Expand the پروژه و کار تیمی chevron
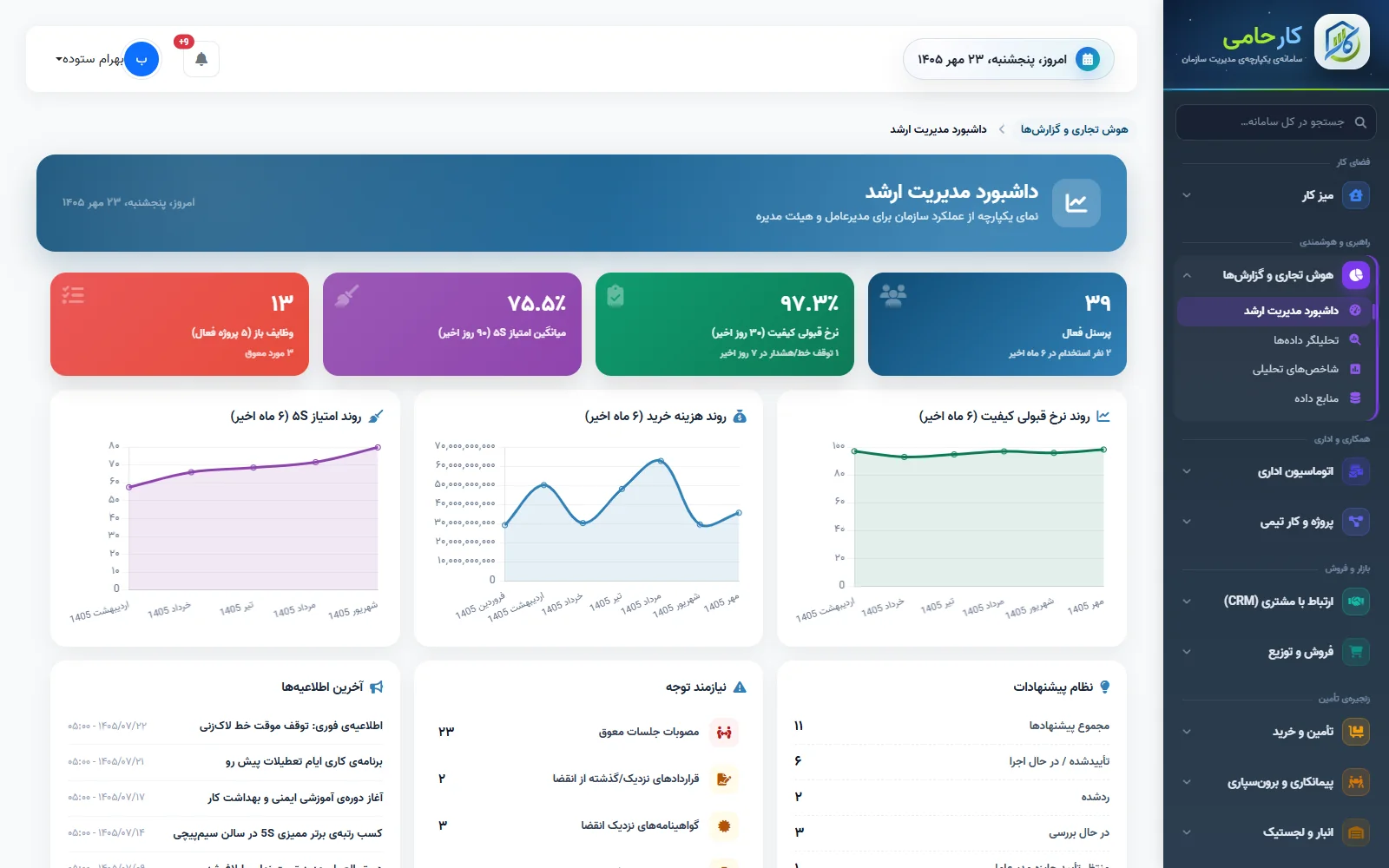 [x=1187, y=522]
